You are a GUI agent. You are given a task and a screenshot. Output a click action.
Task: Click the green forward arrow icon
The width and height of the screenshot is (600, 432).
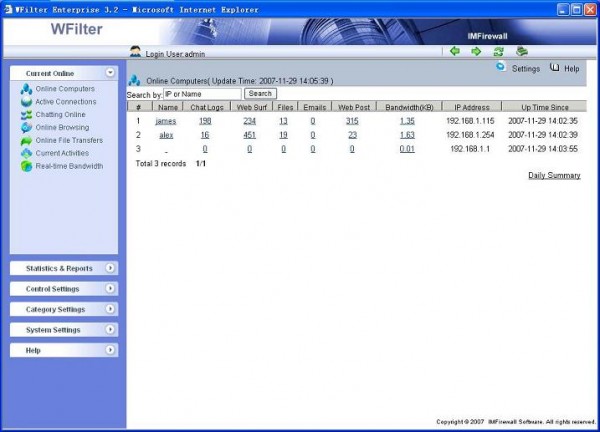pos(476,51)
